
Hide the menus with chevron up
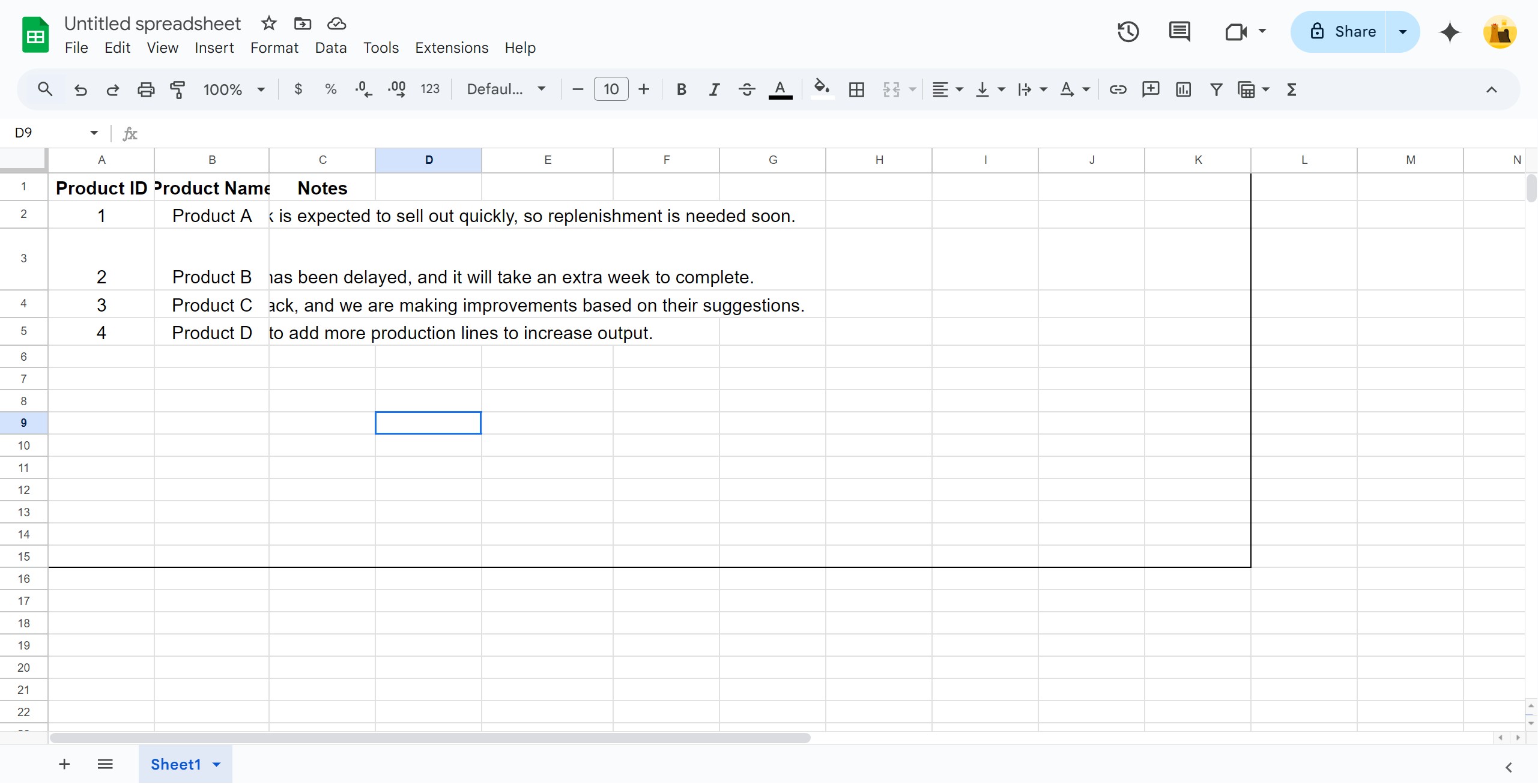[x=1491, y=89]
